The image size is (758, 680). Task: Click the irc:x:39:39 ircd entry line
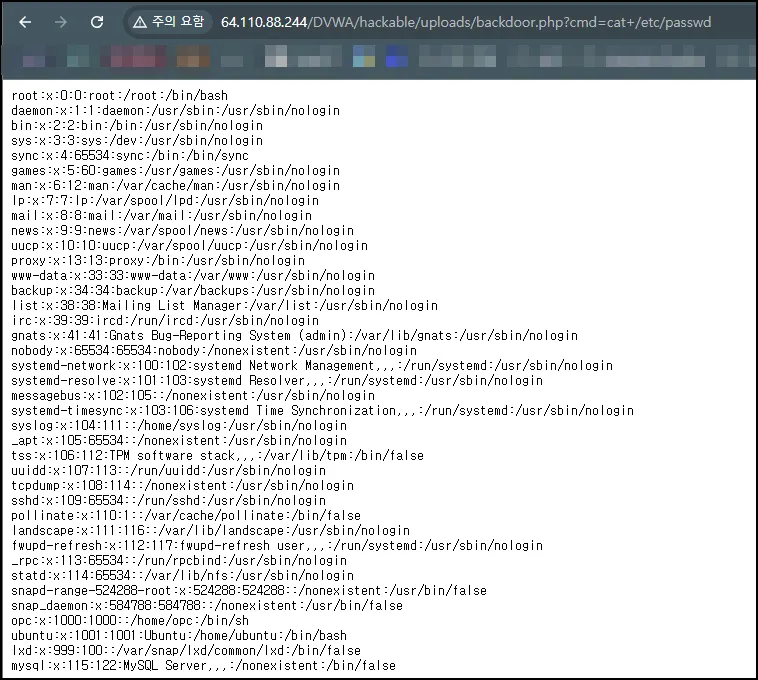165,320
